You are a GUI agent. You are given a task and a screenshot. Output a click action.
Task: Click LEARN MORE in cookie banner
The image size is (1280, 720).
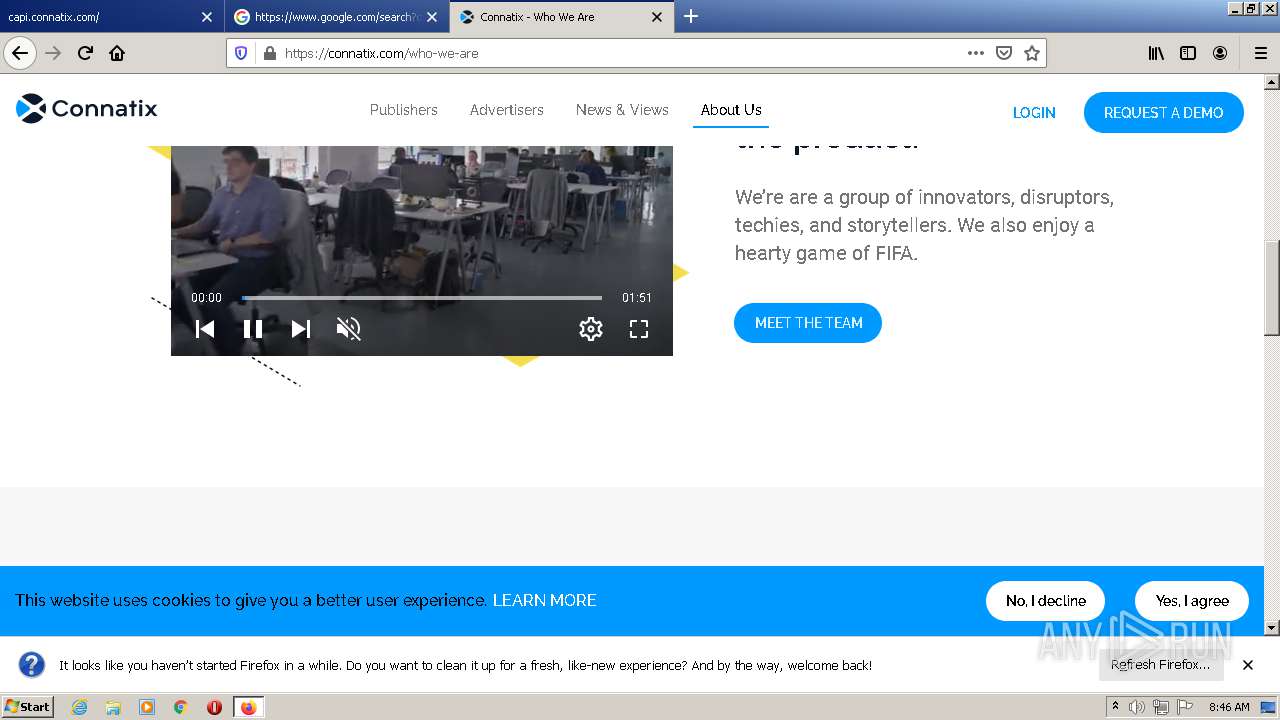(x=544, y=600)
